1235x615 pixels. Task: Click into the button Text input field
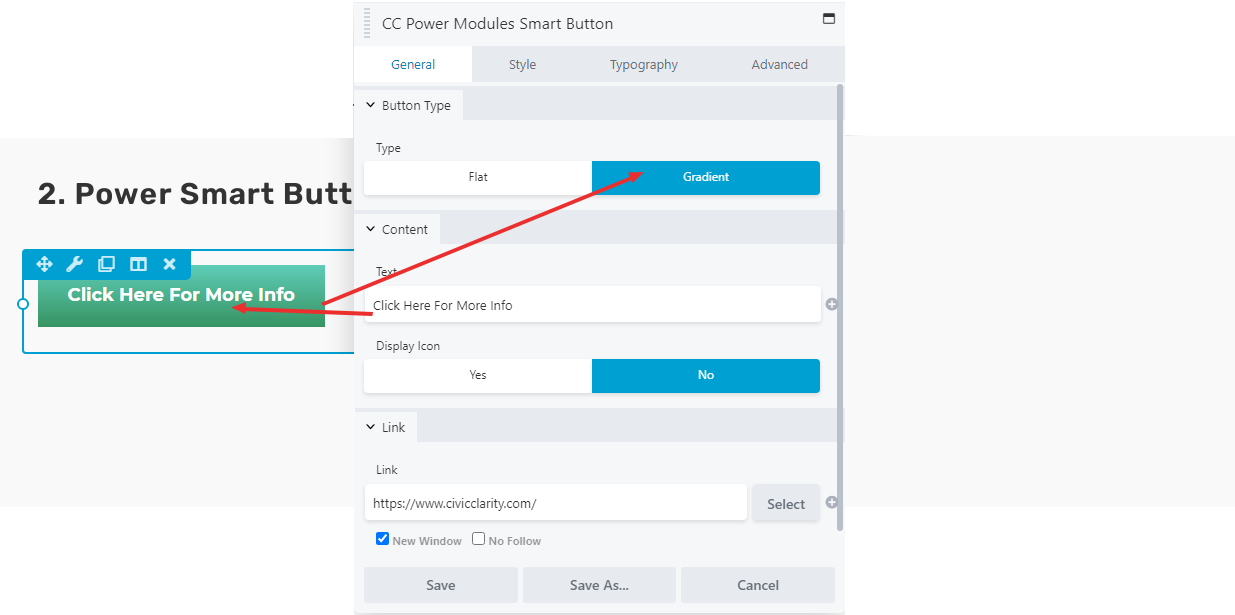pos(592,305)
